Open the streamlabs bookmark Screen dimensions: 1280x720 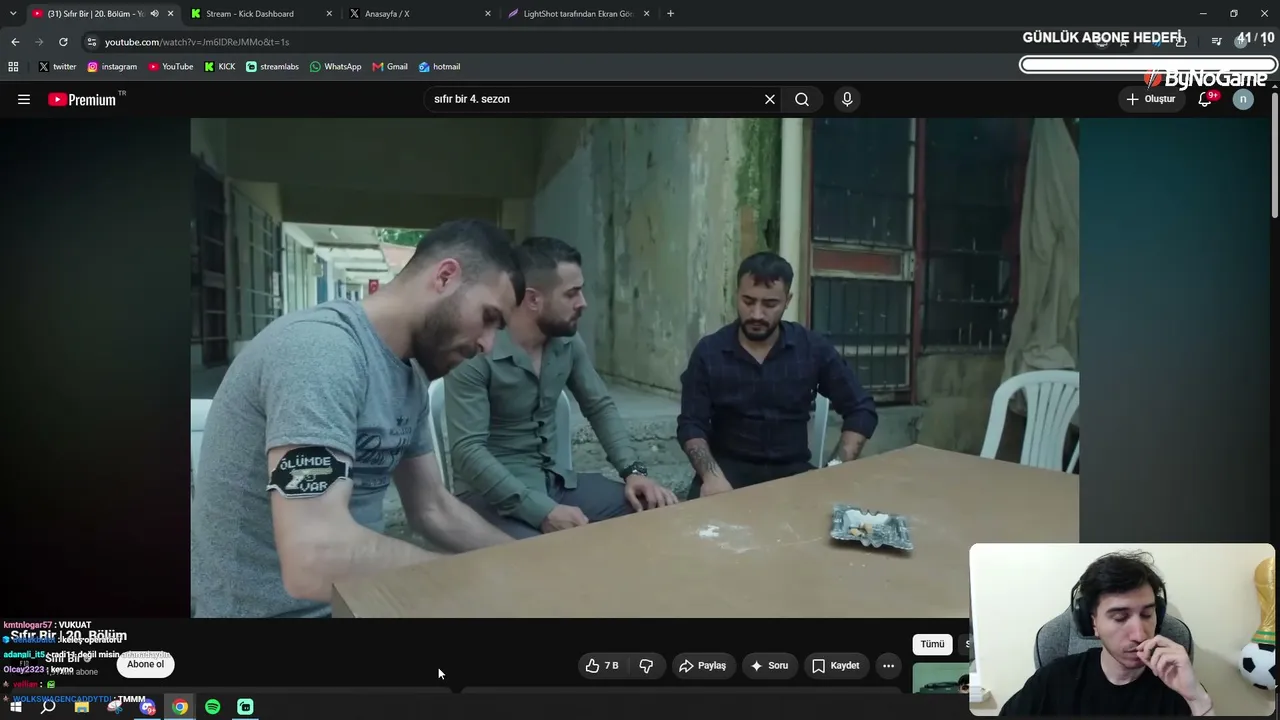point(272,67)
